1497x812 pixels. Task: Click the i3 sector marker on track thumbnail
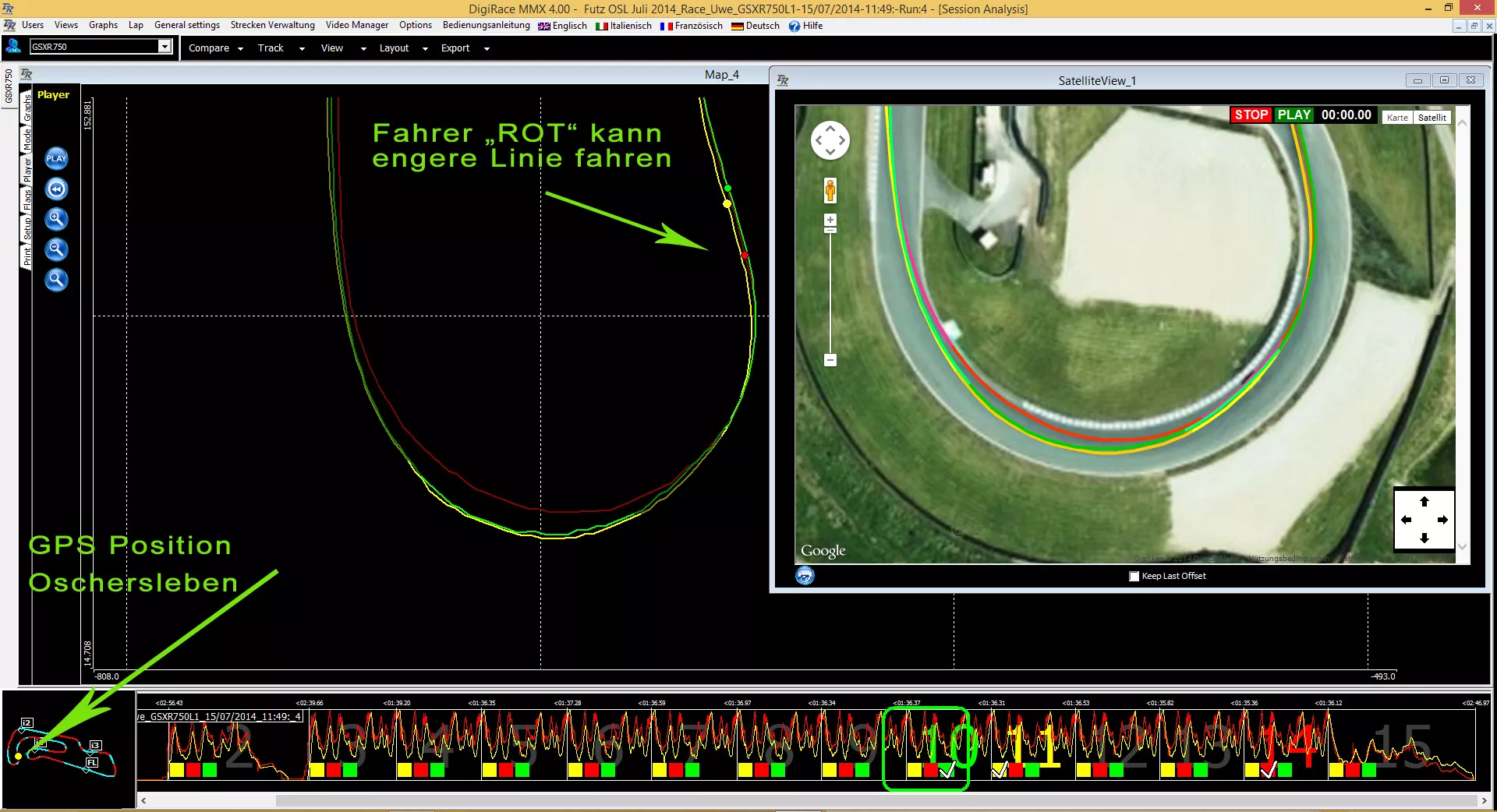(x=95, y=745)
